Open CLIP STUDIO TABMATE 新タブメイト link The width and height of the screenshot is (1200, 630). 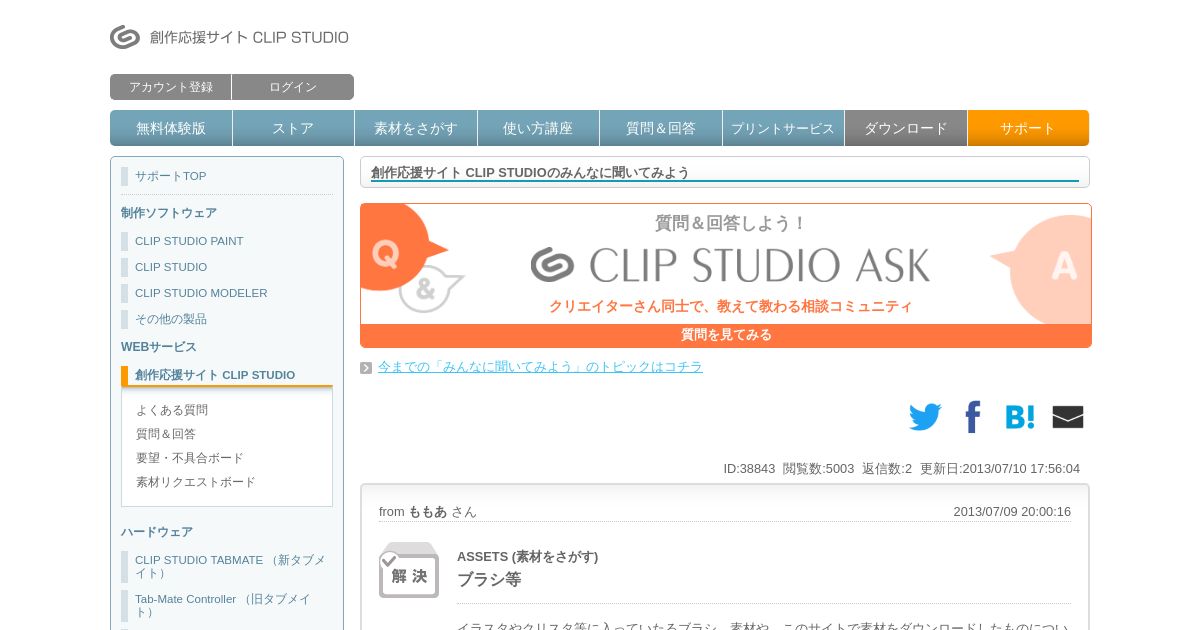coord(230,566)
